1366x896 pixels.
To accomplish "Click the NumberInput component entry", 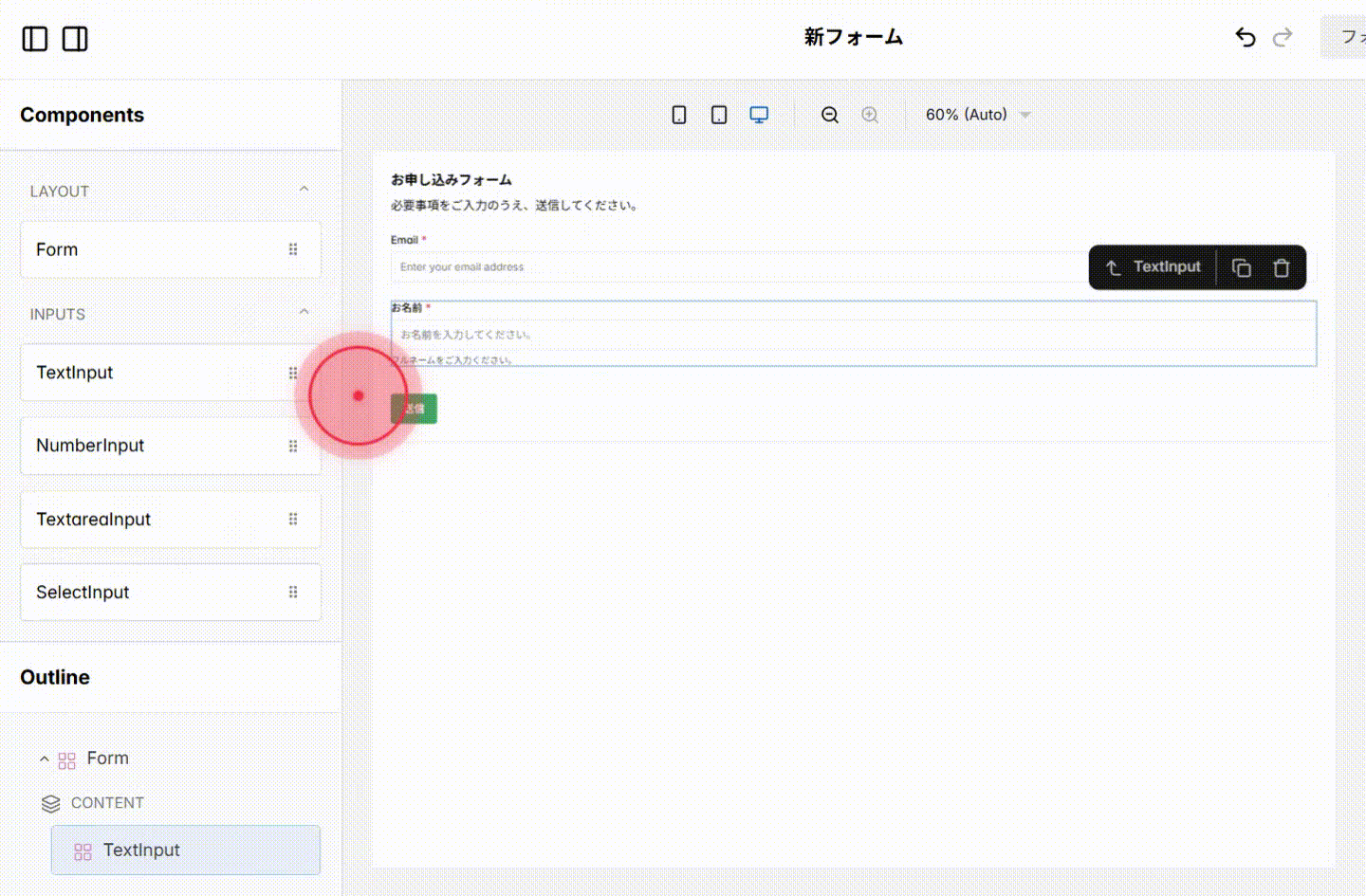I will point(90,446).
